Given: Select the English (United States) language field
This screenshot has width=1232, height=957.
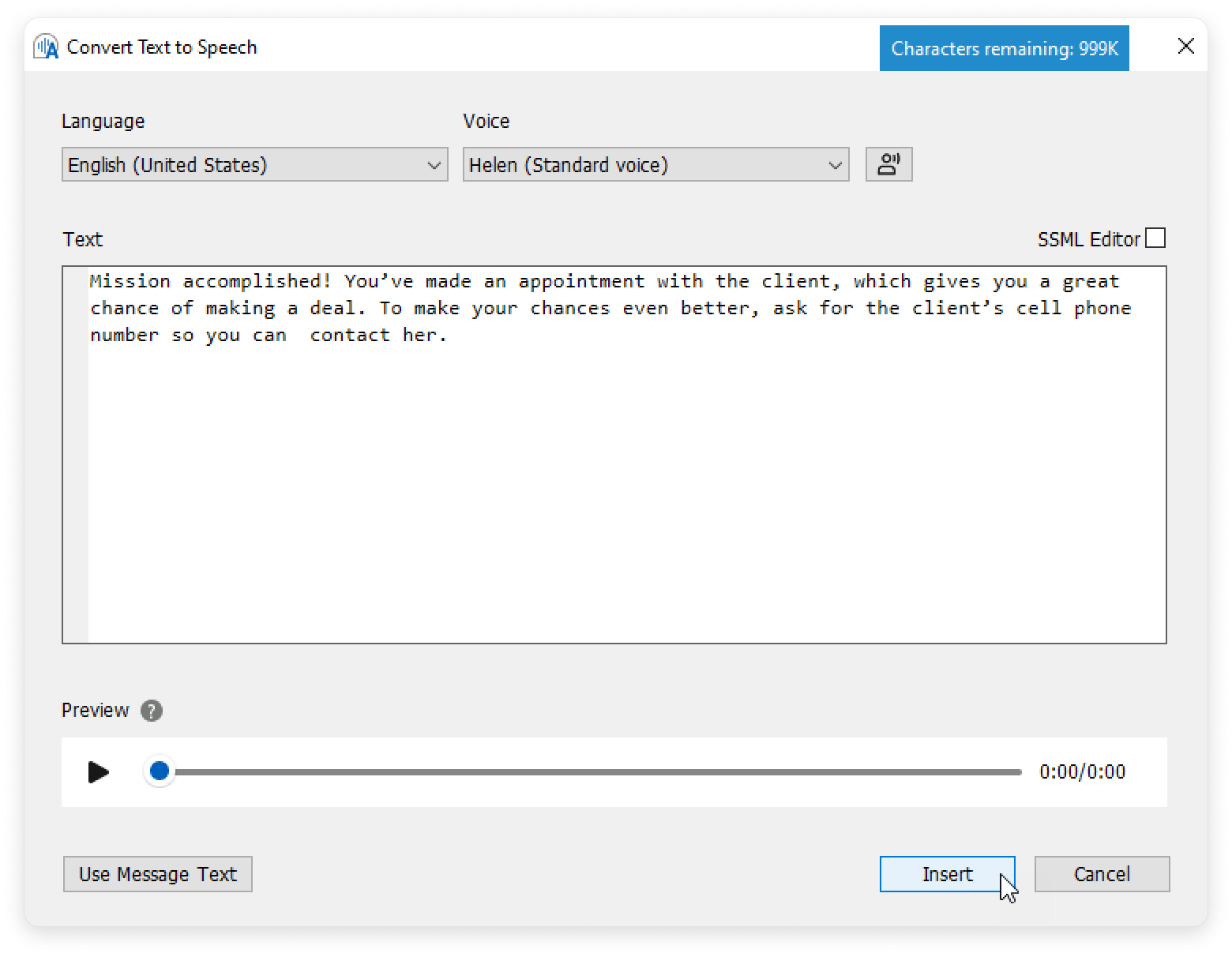Looking at the screenshot, I should [x=237, y=165].
